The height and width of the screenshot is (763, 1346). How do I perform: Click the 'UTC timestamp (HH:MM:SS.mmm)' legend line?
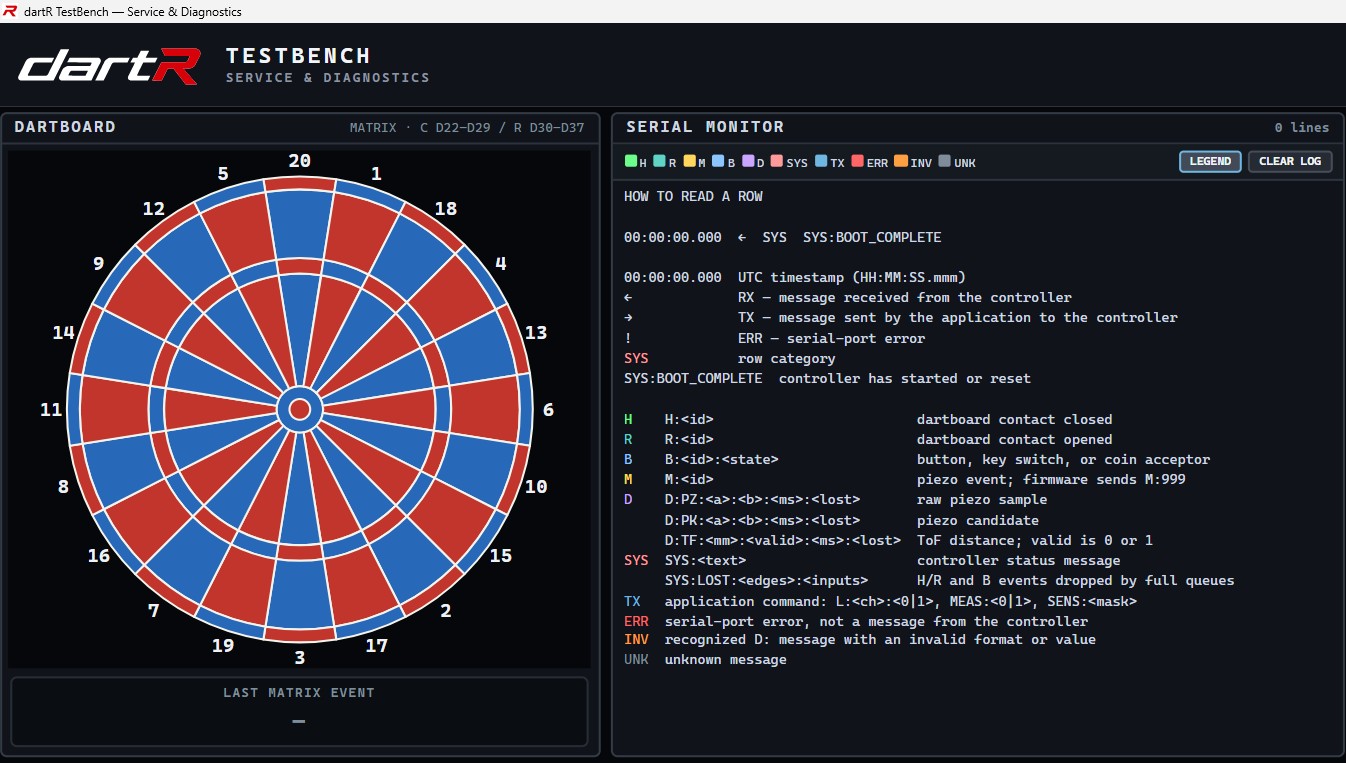click(x=852, y=277)
